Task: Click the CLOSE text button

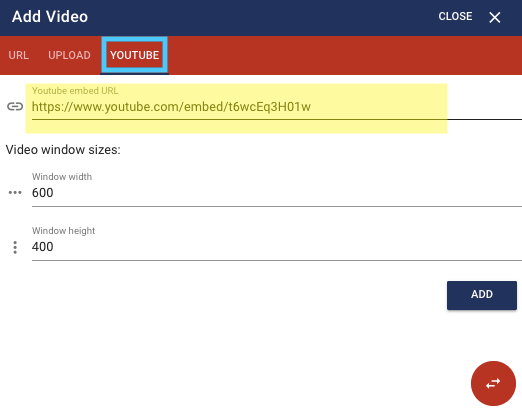Action: (455, 16)
